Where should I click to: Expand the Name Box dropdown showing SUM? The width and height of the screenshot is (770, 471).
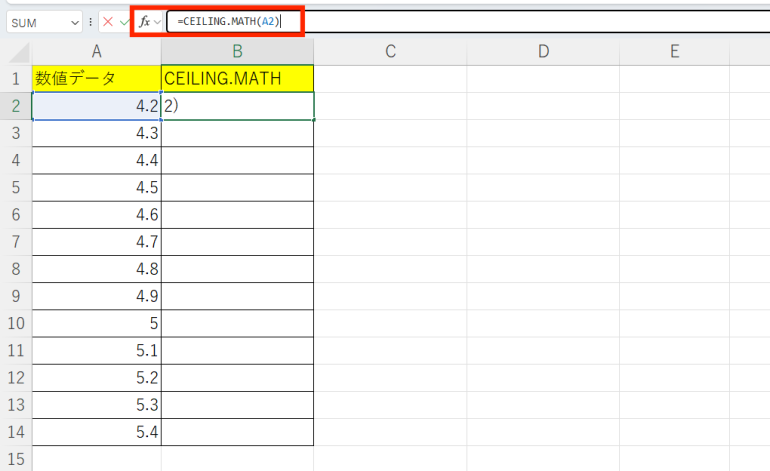[x=76, y=21]
